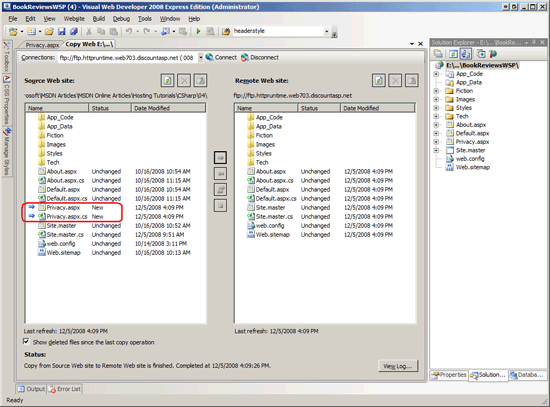Viewport: 550px width, 407px height.
Task: Click the Start Debugging green play icon
Action: 198,31
